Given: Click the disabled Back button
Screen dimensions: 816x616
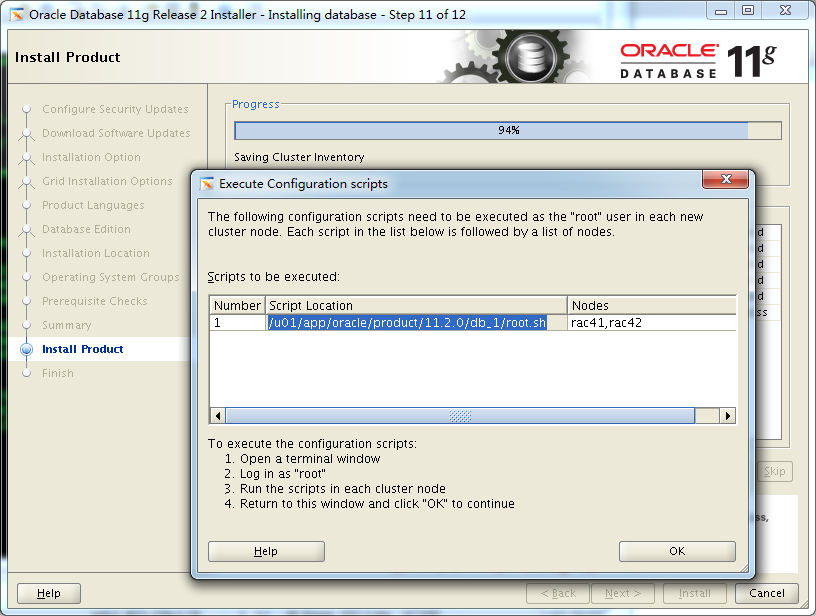Looking at the screenshot, I should pos(558,594).
